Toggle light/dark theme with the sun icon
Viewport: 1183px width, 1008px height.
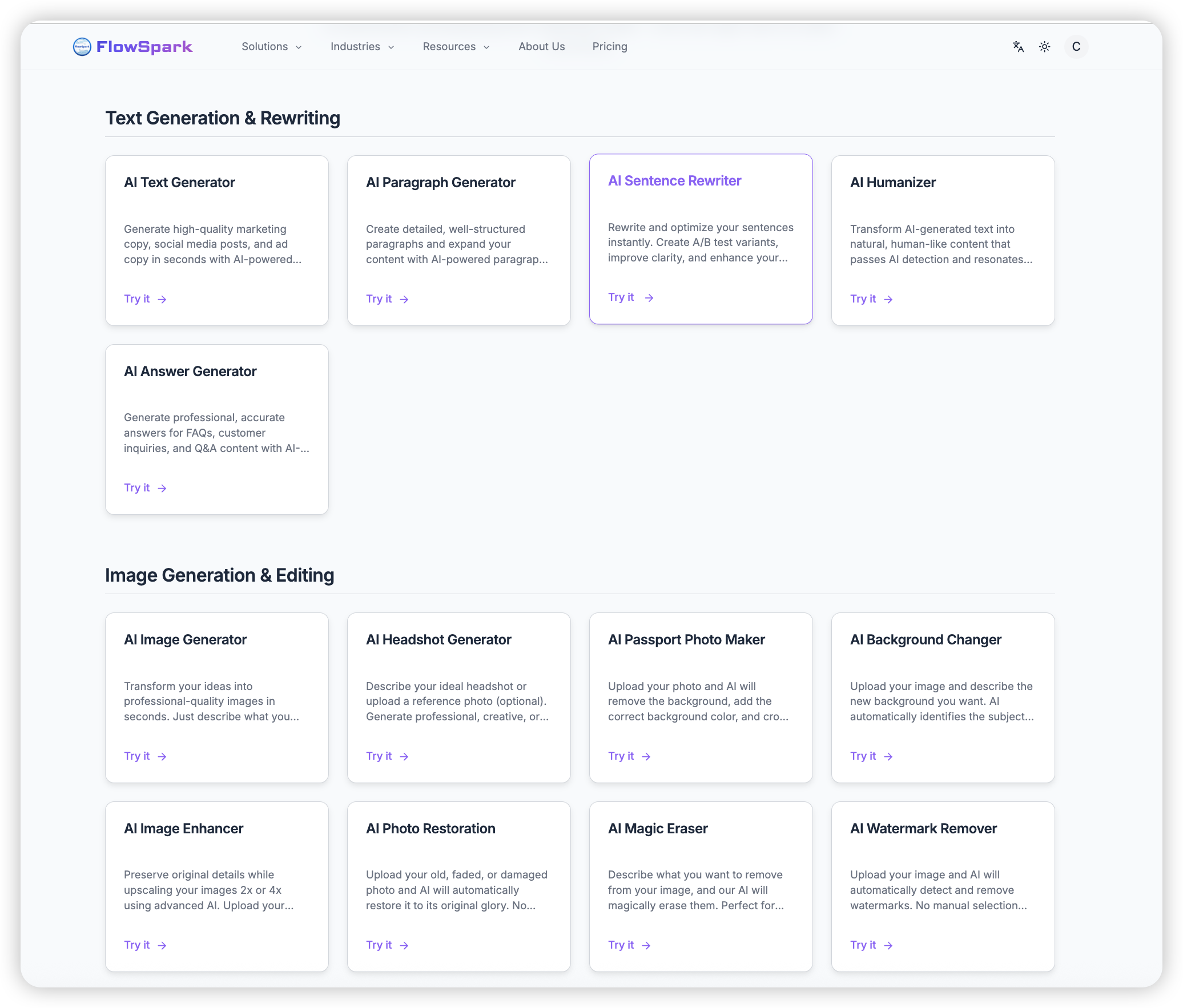click(1045, 47)
